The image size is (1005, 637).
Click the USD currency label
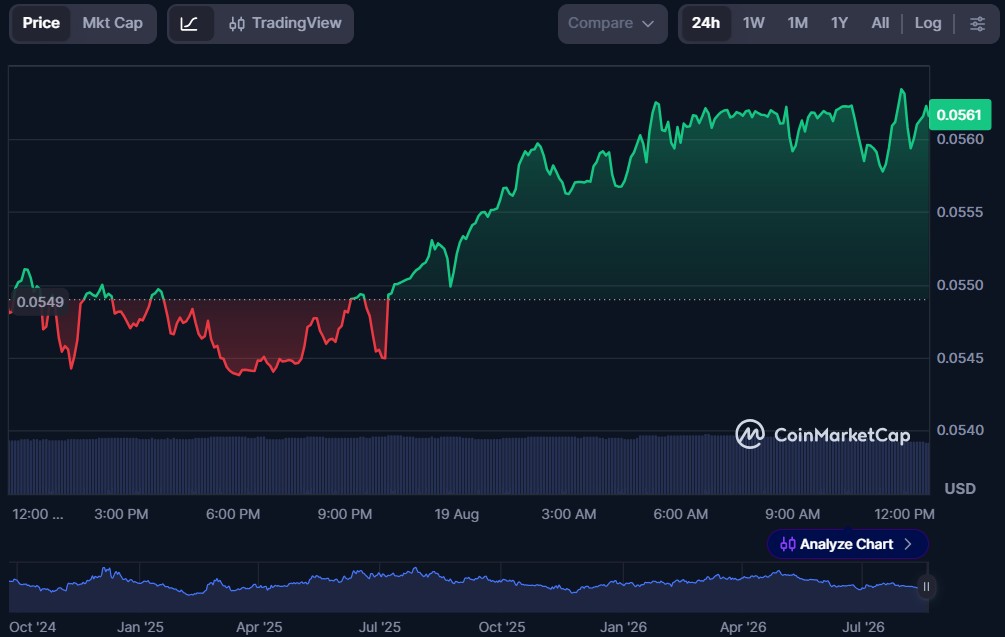coord(959,489)
